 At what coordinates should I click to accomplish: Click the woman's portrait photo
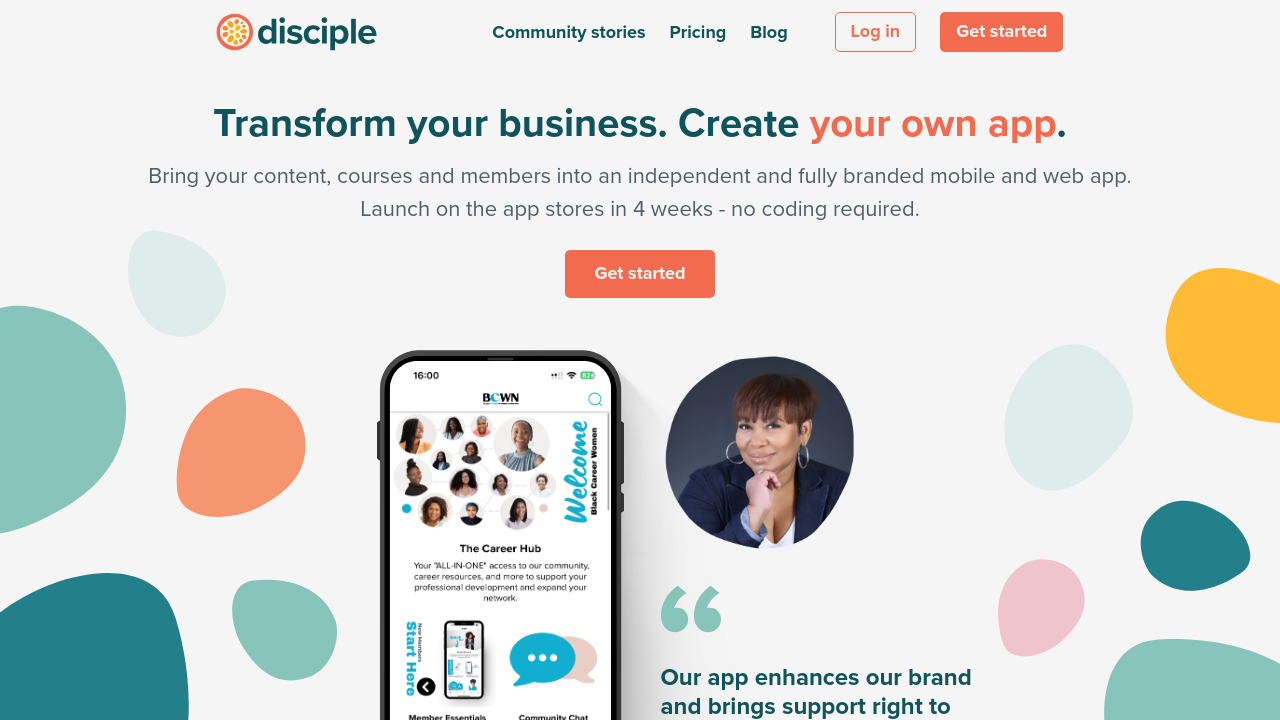[x=760, y=452]
